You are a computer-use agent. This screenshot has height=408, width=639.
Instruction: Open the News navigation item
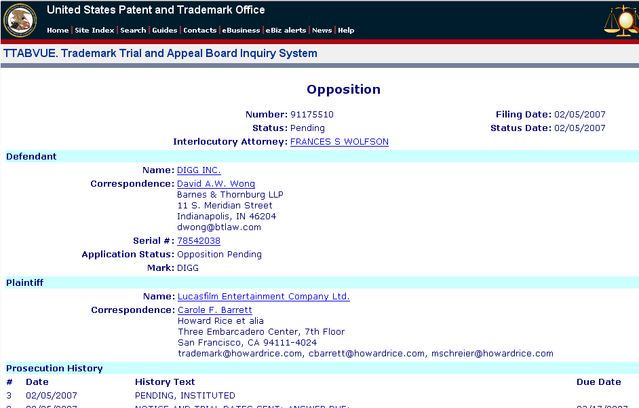[322, 30]
